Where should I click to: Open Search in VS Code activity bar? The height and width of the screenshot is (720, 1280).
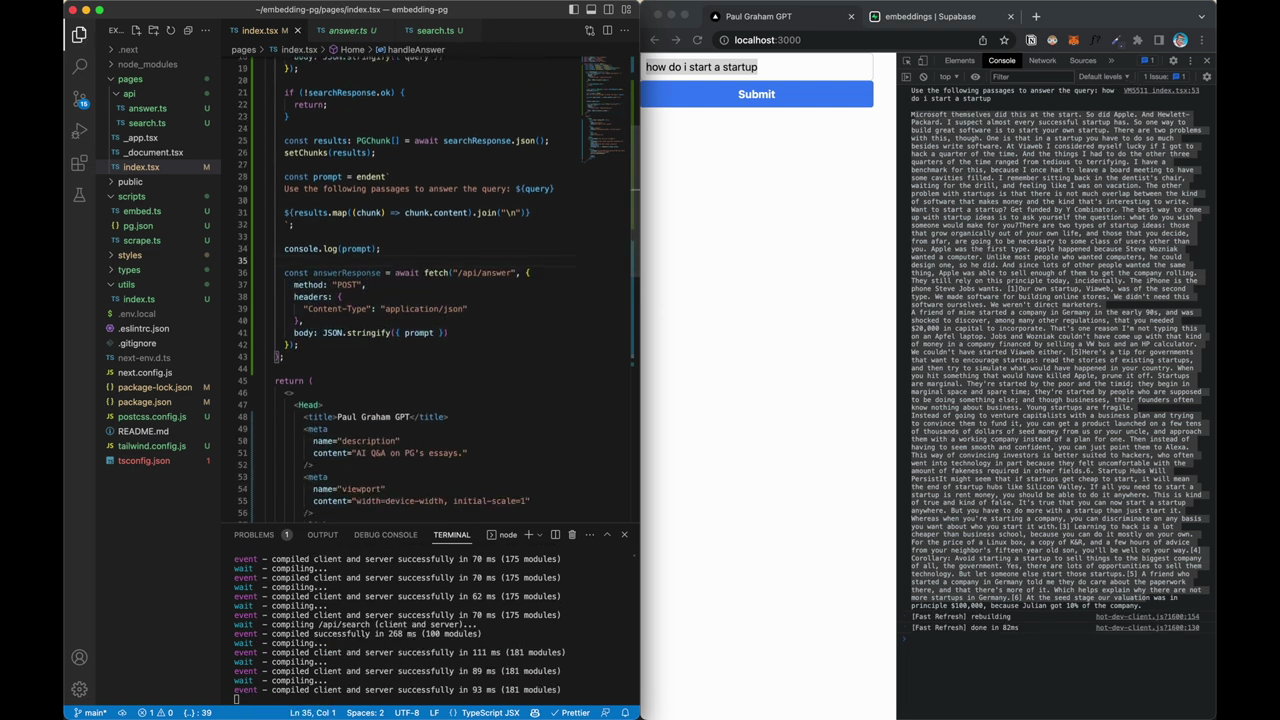click(x=79, y=67)
